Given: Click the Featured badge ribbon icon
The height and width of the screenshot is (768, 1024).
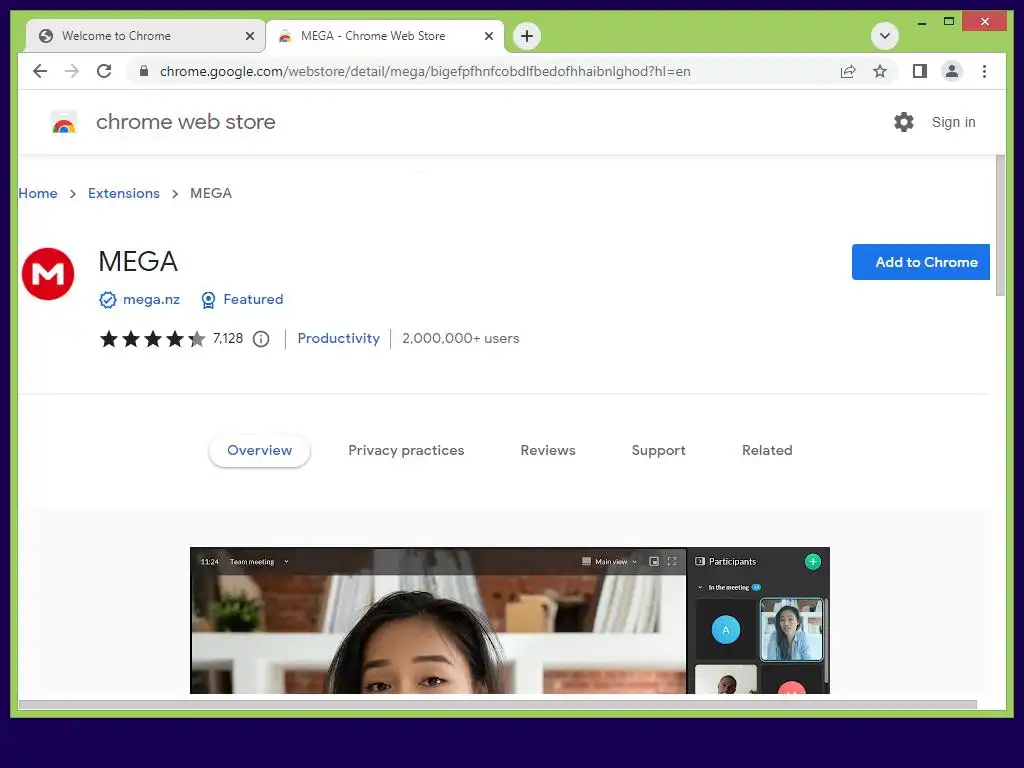Looking at the screenshot, I should pos(208,300).
